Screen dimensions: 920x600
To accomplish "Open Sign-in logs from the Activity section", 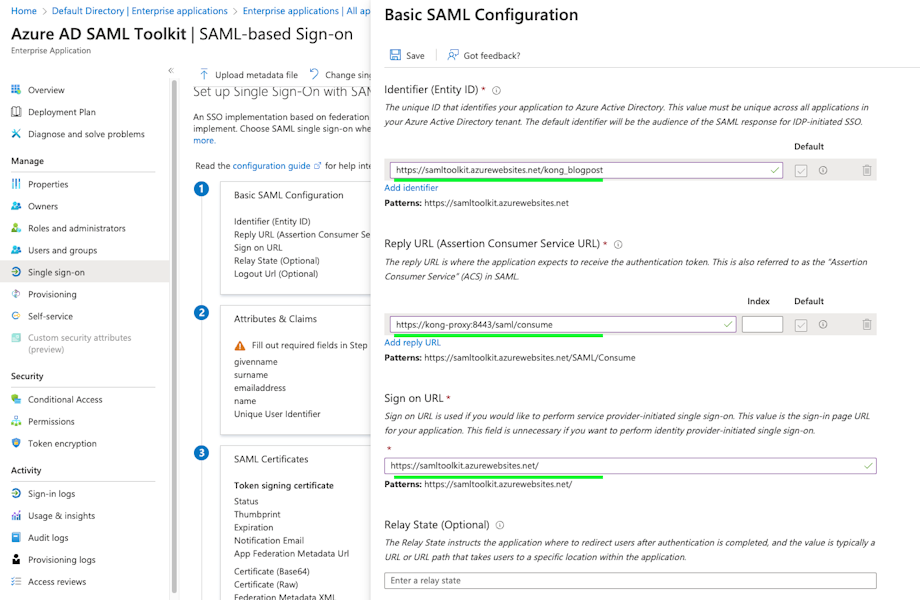I will 55,493.
